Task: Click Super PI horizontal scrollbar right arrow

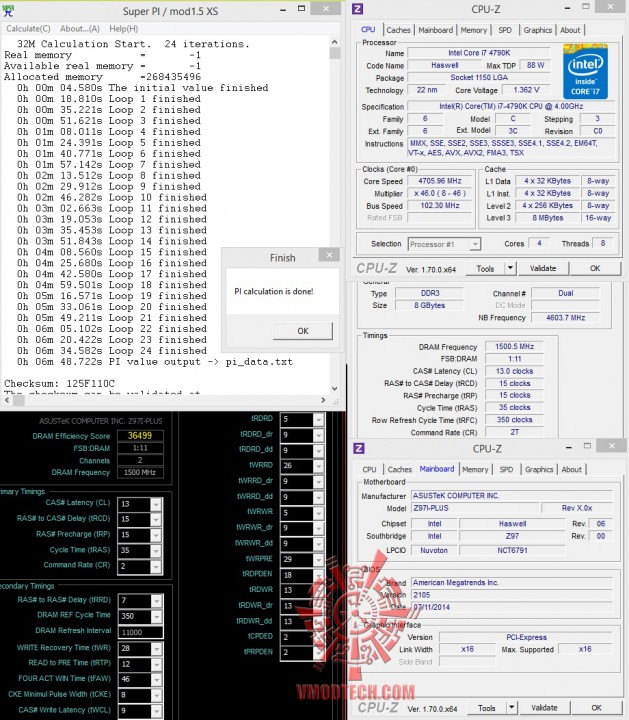Action: point(323,400)
